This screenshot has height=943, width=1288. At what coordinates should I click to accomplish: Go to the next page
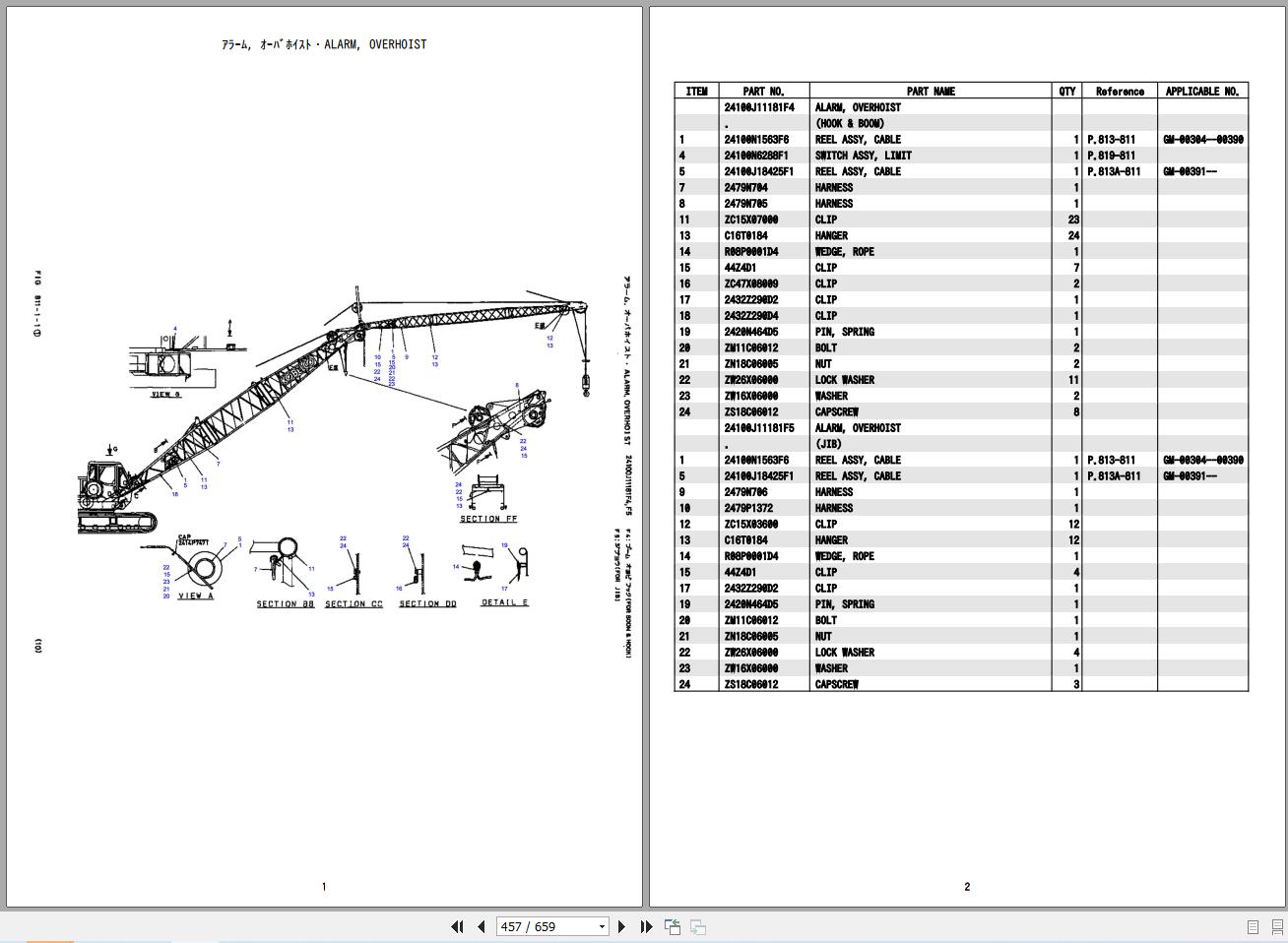pyautogui.click(x=621, y=926)
